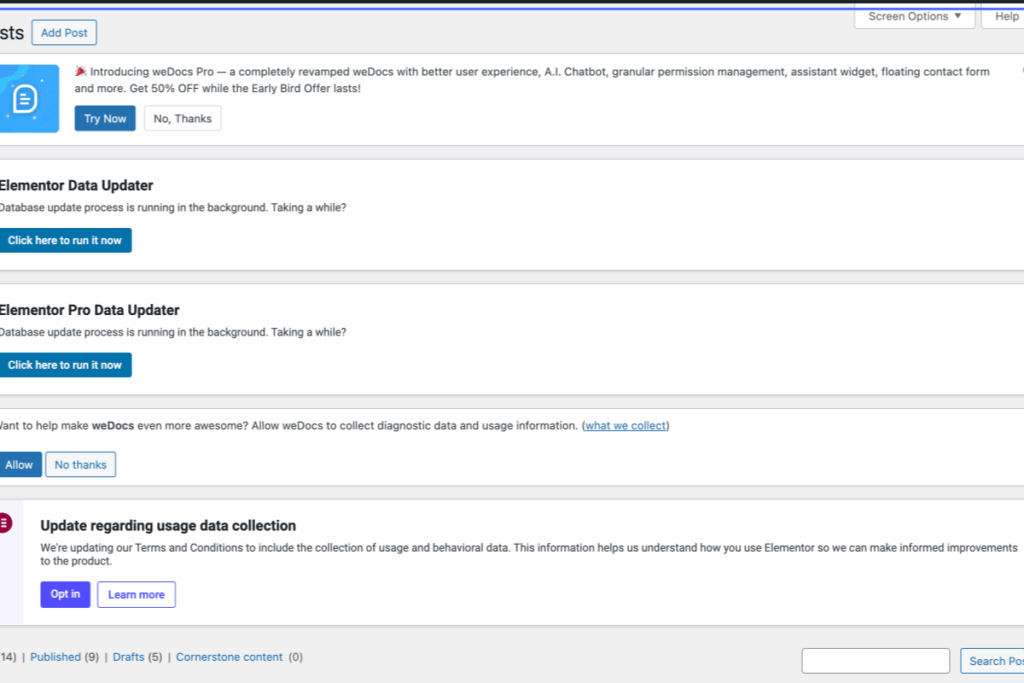The image size is (1024, 683).
Task: Run the Elementor Data Updater now
Action: click(65, 240)
